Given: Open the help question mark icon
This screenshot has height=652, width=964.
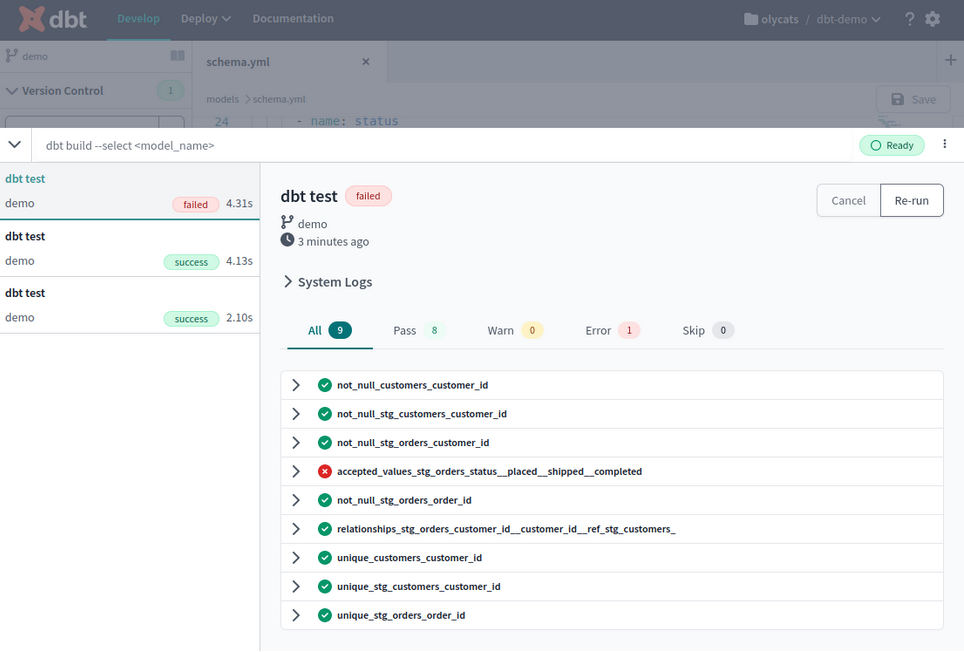Looking at the screenshot, I should click(x=909, y=19).
